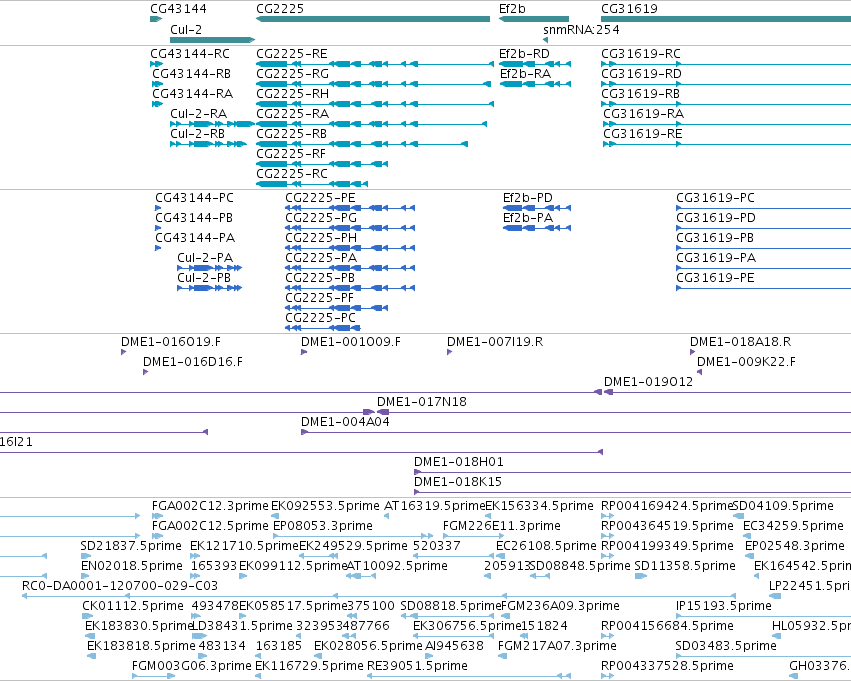Select EST AT16319.5prime
851x681 pixels.
(x=386, y=516)
